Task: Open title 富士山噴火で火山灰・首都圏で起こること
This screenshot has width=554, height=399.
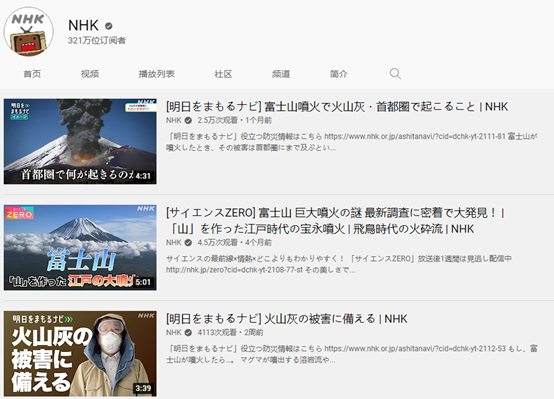Action: pos(337,106)
